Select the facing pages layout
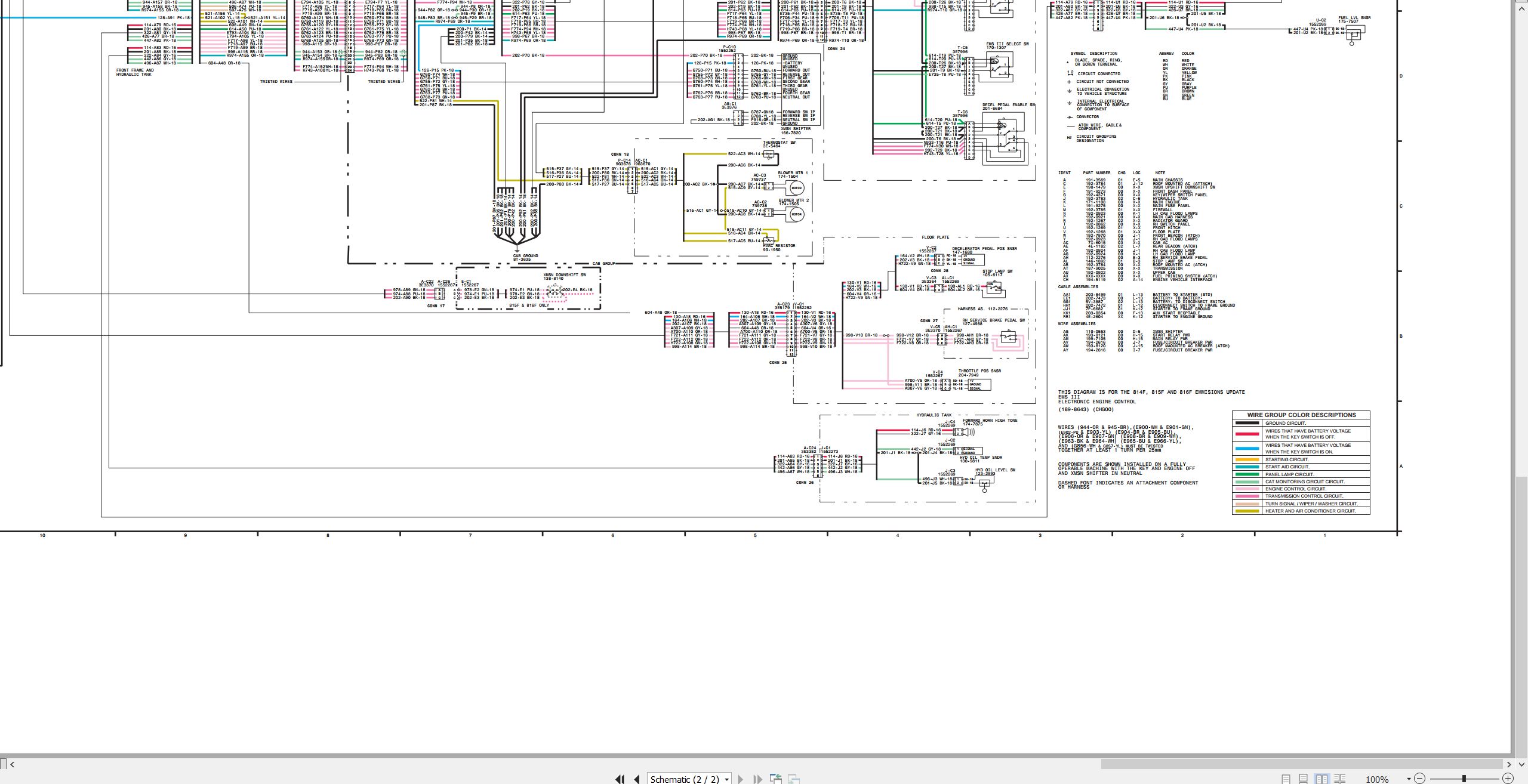The width and height of the screenshot is (1528, 784). (1321, 779)
